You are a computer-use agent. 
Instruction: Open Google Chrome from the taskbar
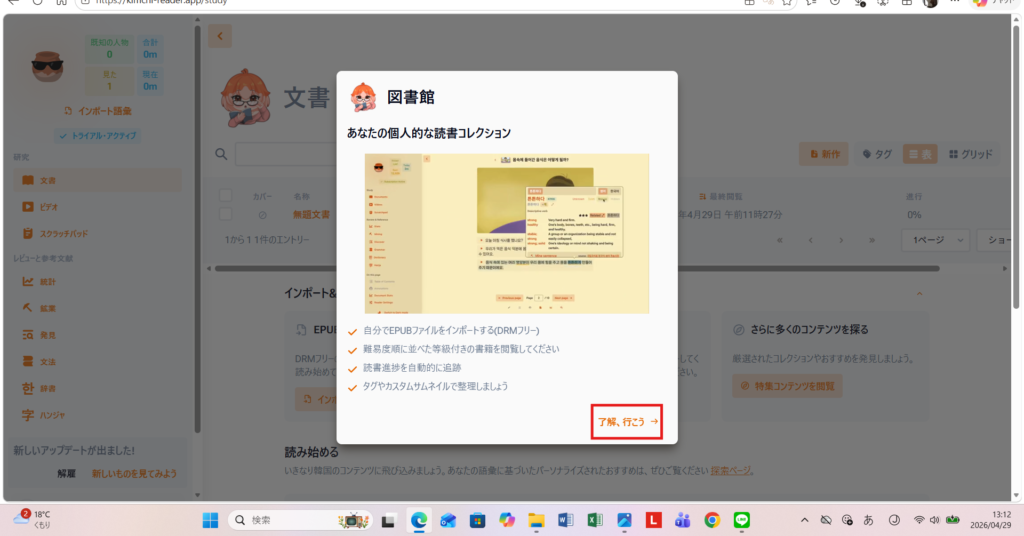[712, 520]
